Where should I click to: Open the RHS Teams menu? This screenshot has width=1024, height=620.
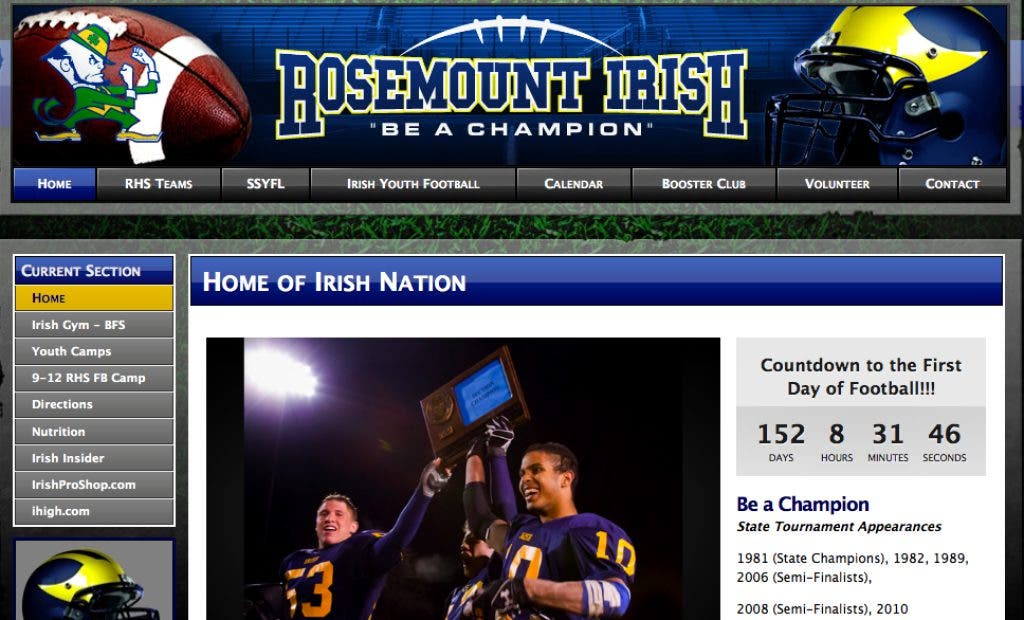tap(159, 184)
